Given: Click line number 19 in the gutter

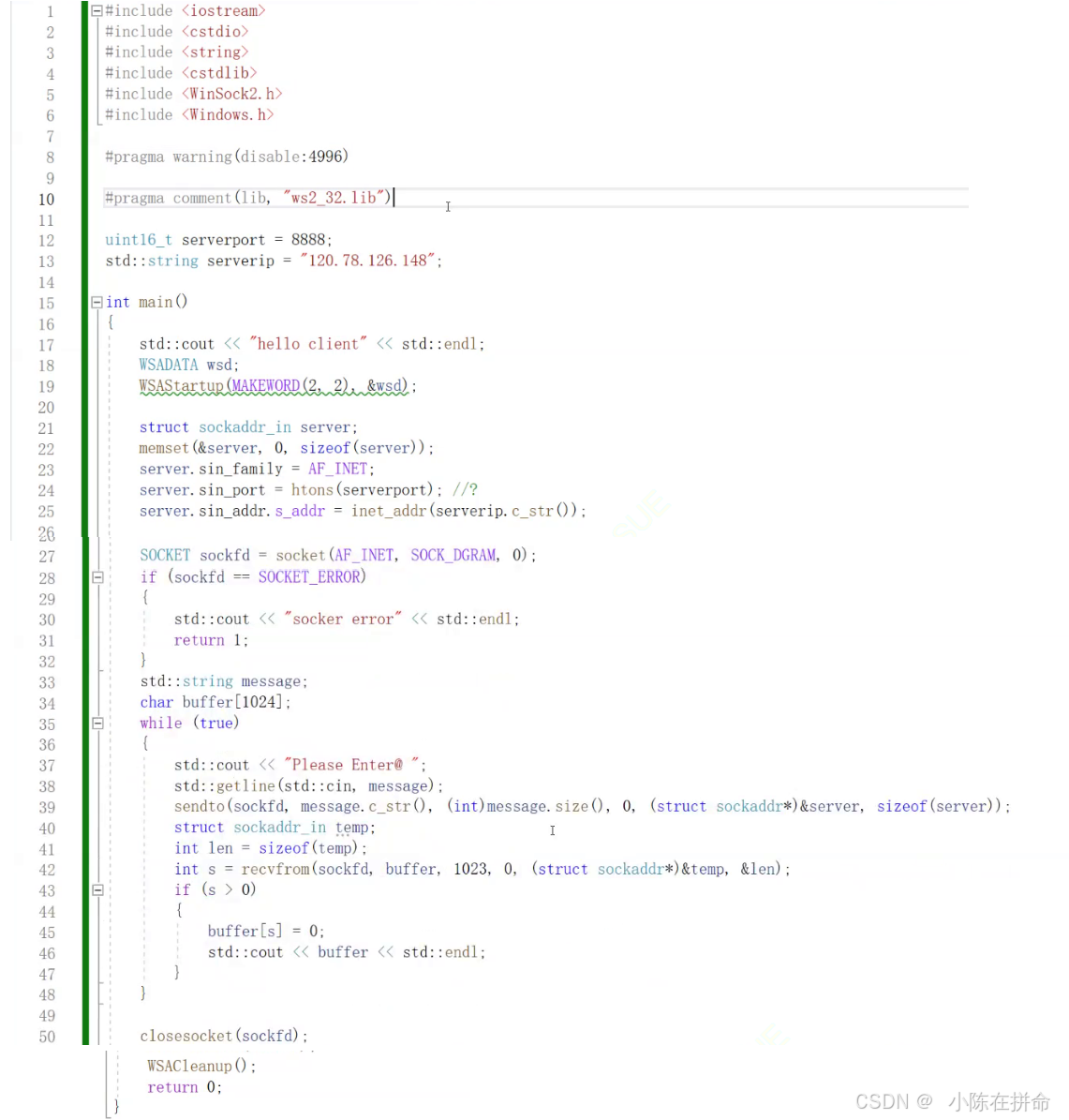Looking at the screenshot, I should [47, 387].
